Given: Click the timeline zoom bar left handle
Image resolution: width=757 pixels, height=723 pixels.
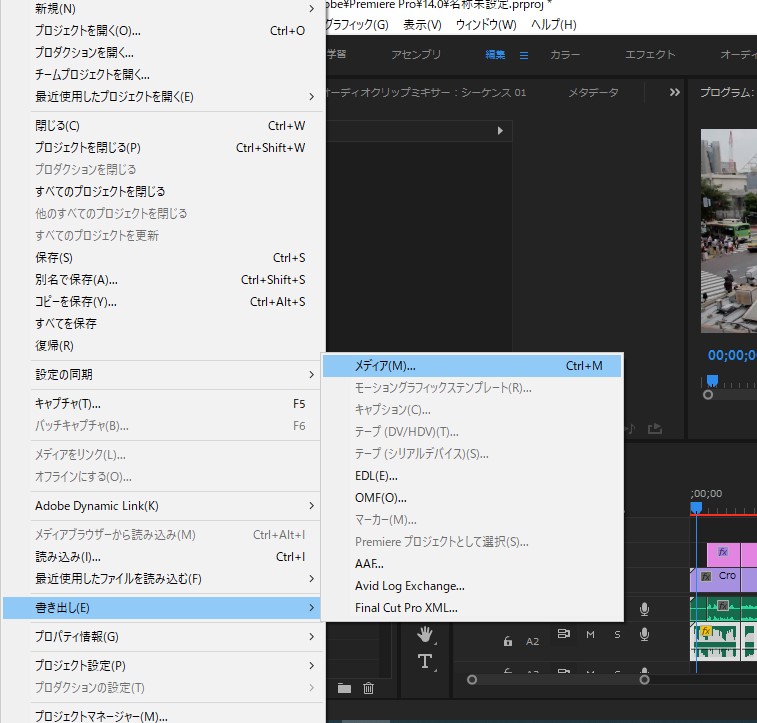Looking at the screenshot, I should pyautogui.click(x=472, y=680).
